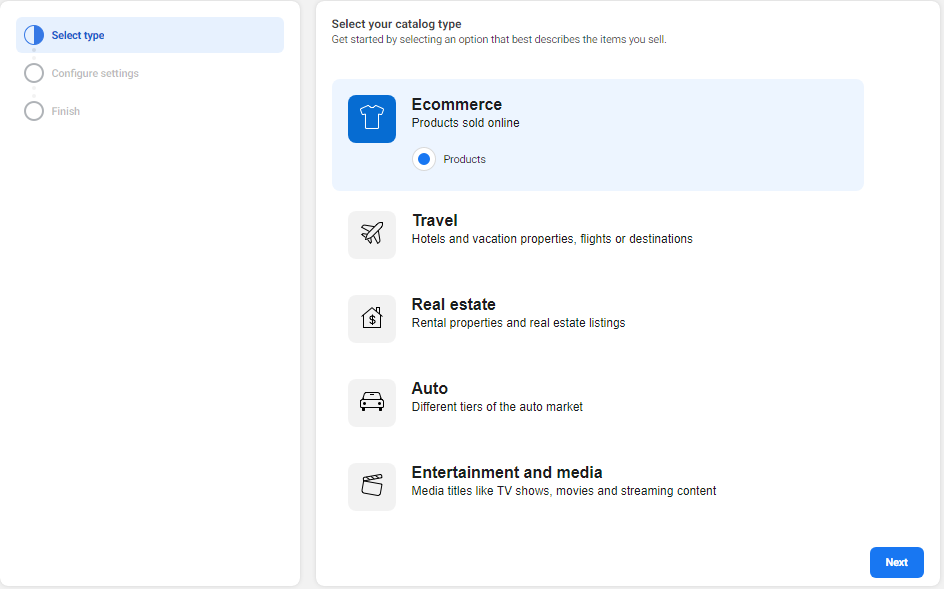This screenshot has height=589, width=944.
Task: Choose the Travel catalog title
Action: pos(434,220)
